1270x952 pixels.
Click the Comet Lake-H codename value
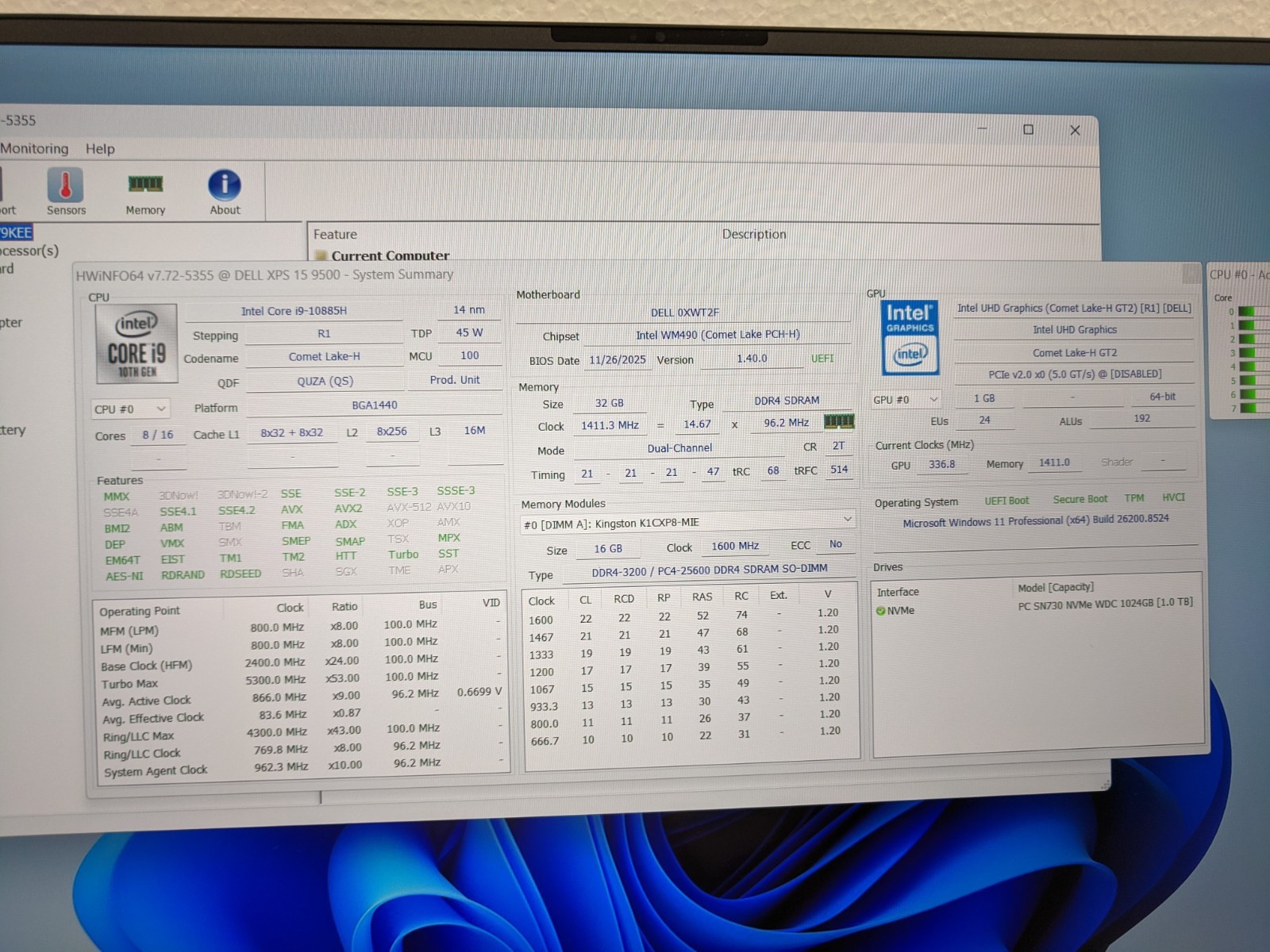[324, 357]
